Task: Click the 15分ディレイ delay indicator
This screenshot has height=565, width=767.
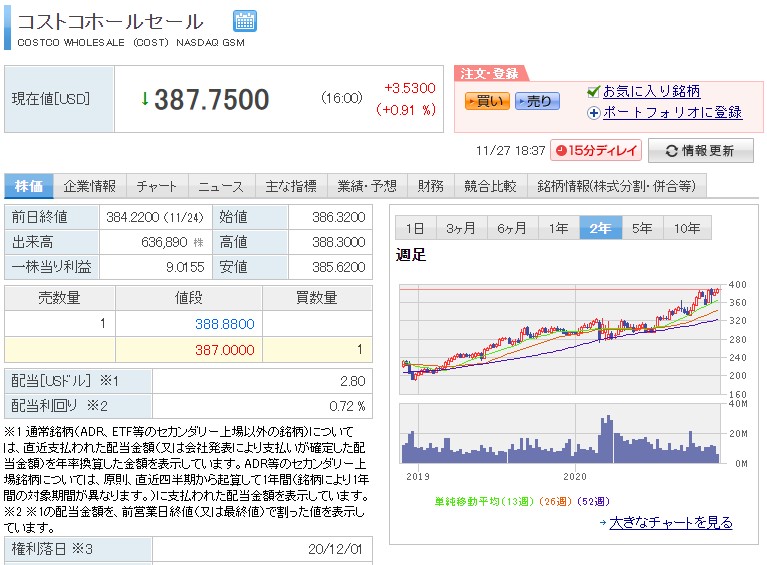Action: 596,150
